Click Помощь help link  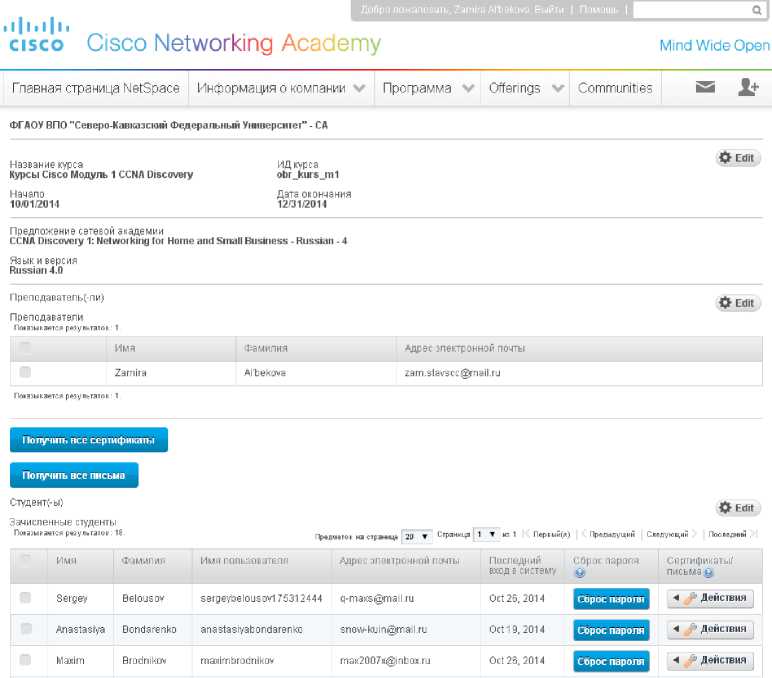(x=598, y=9)
